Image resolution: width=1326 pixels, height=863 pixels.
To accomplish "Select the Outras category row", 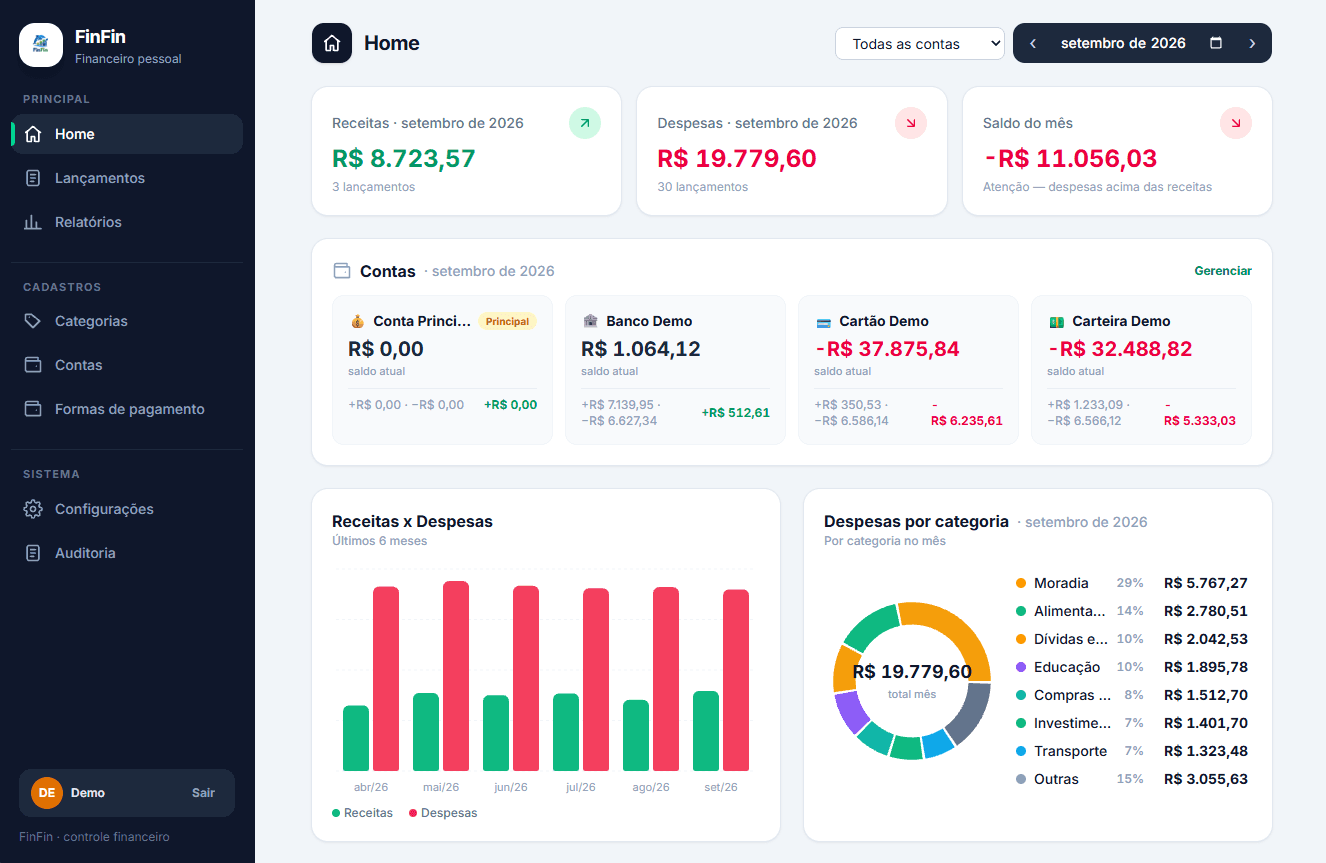I will (1131, 779).
